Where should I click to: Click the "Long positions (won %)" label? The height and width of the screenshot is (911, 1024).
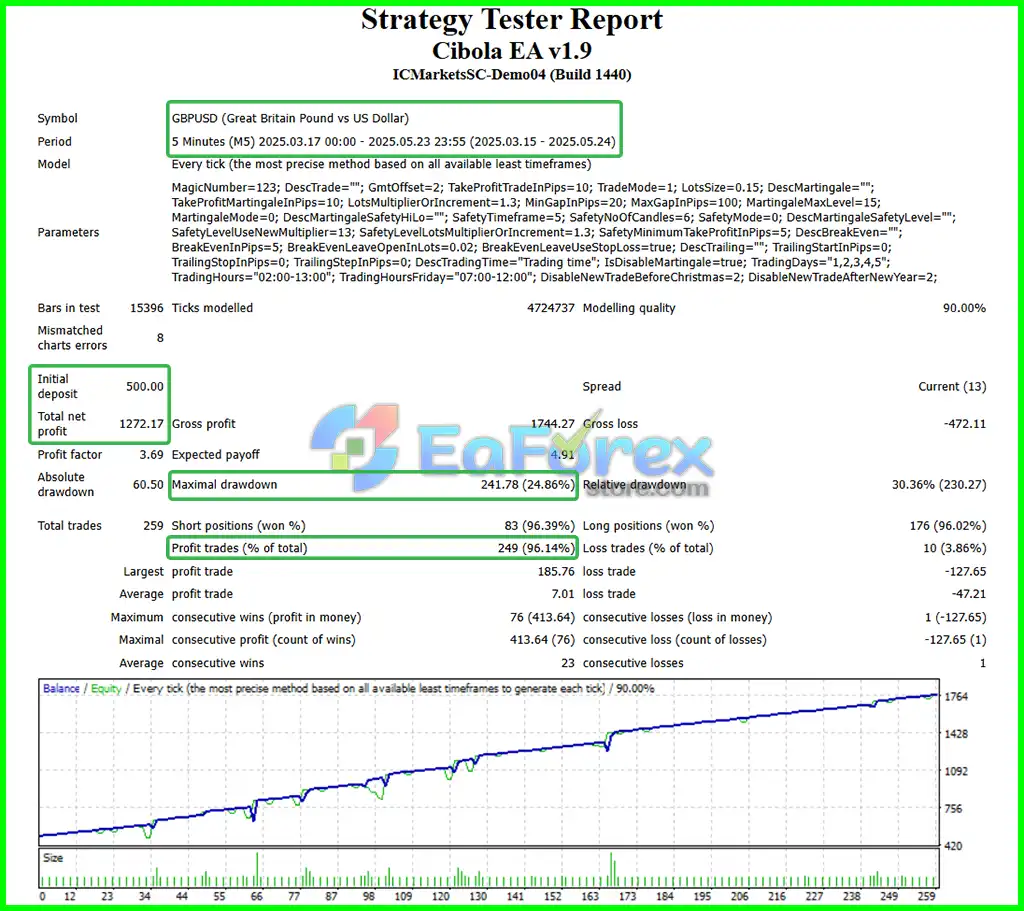tap(648, 526)
